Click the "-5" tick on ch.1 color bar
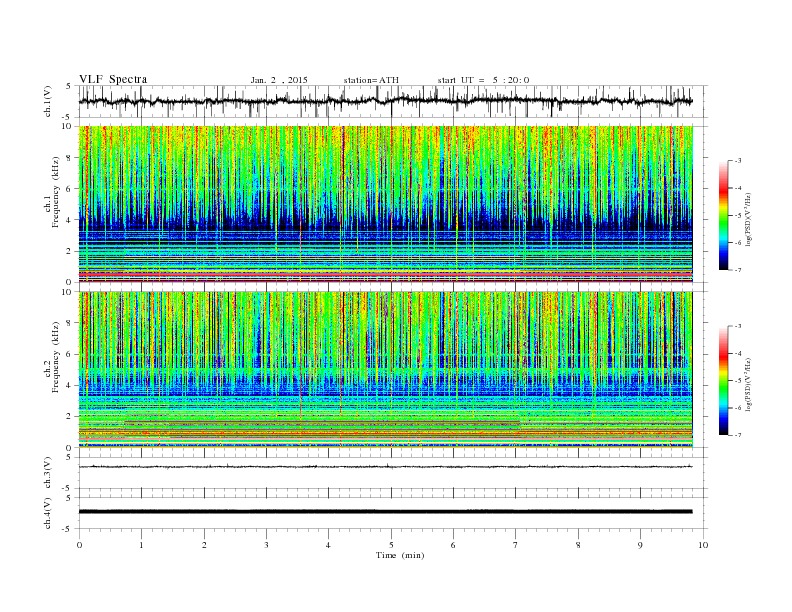 (x=737, y=216)
